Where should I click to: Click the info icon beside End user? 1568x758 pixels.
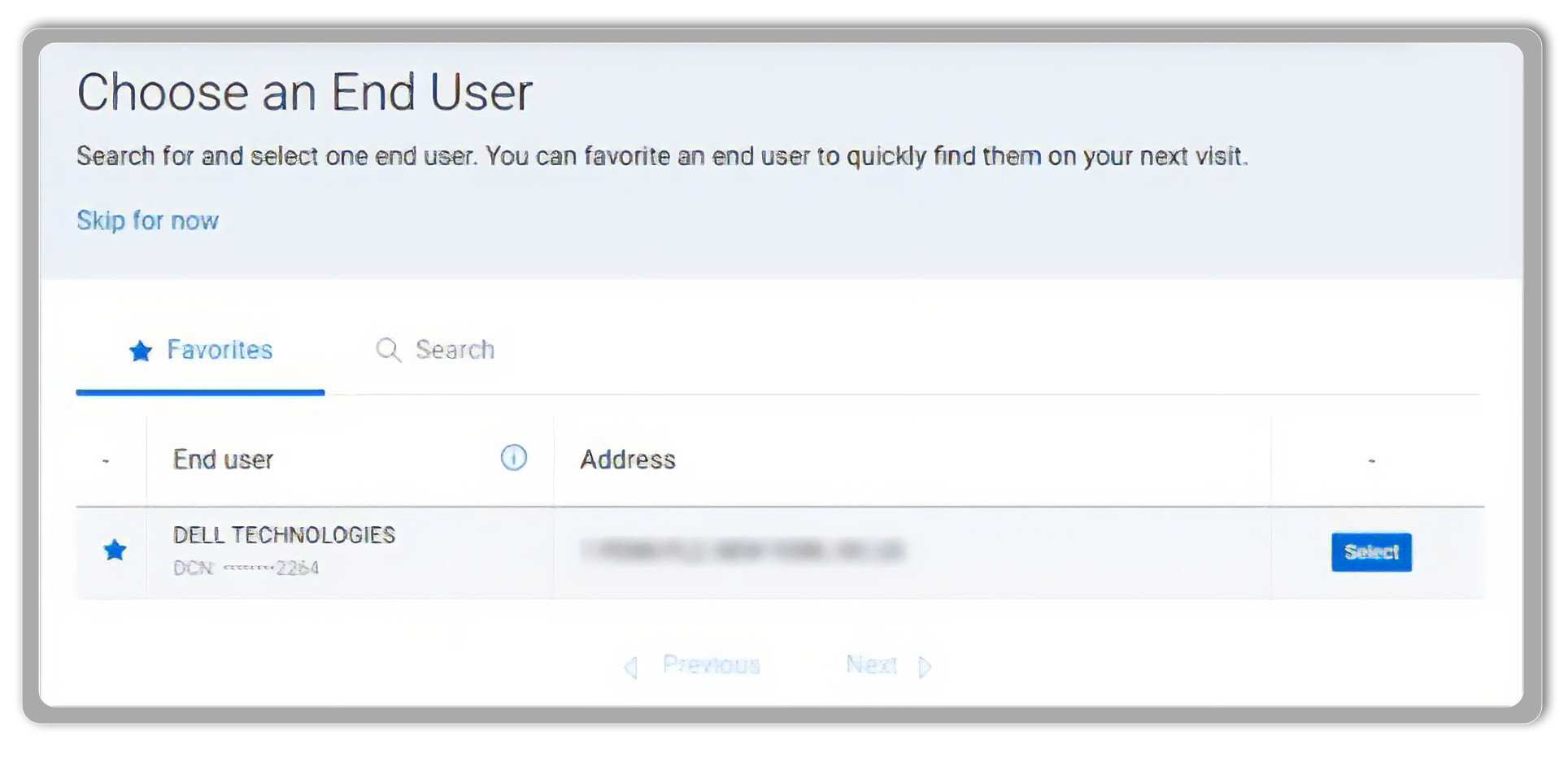click(x=513, y=458)
